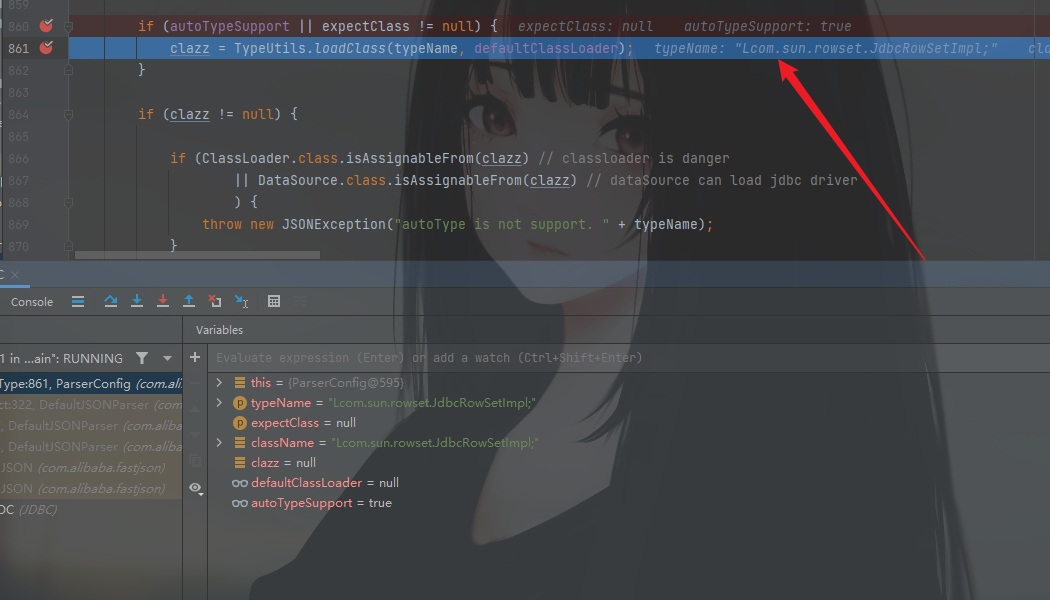The height and width of the screenshot is (600, 1050).
Task: Expand the typeName variable node
Action: coord(219,402)
